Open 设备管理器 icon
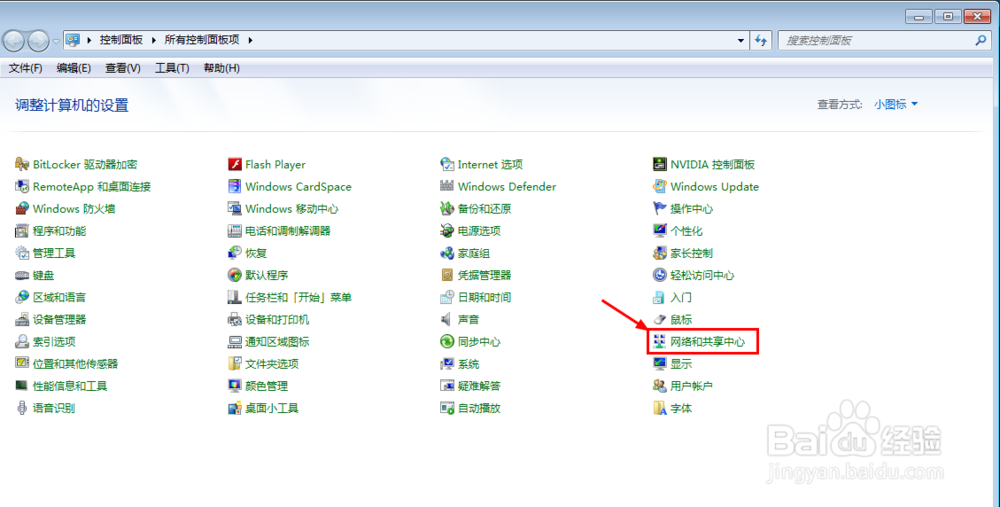The width and height of the screenshot is (1000, 507). click(x=22, y=320)
